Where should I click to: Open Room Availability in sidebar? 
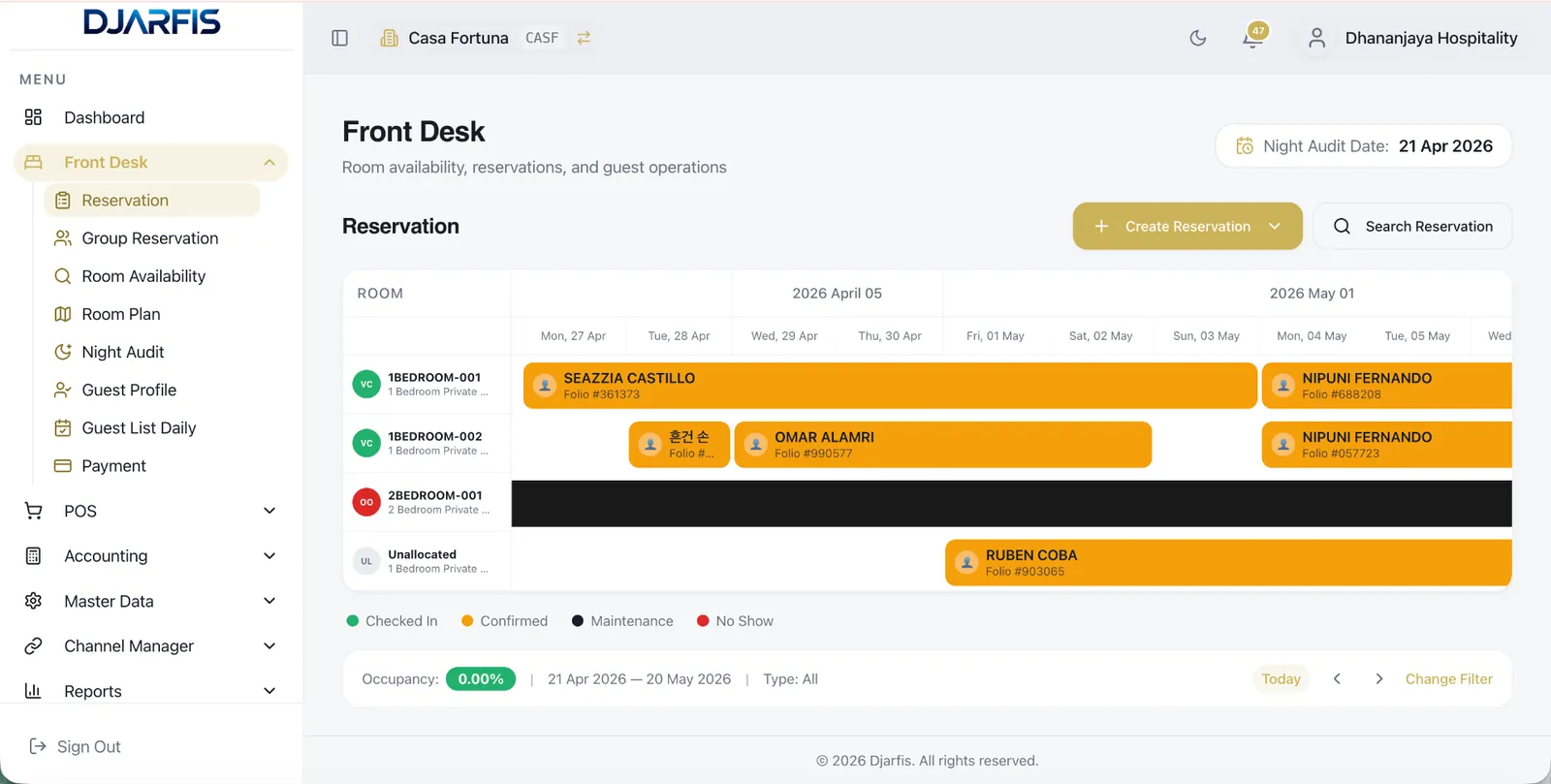tap(143, 276)
